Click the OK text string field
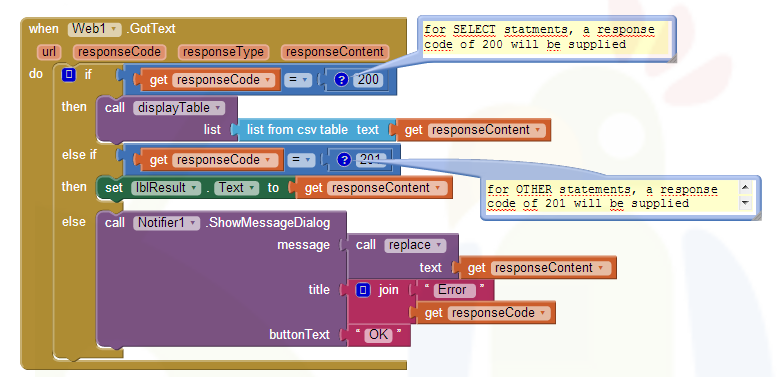Image resolution: width=778 pixels, height=377 pixels. pos(379,335)
